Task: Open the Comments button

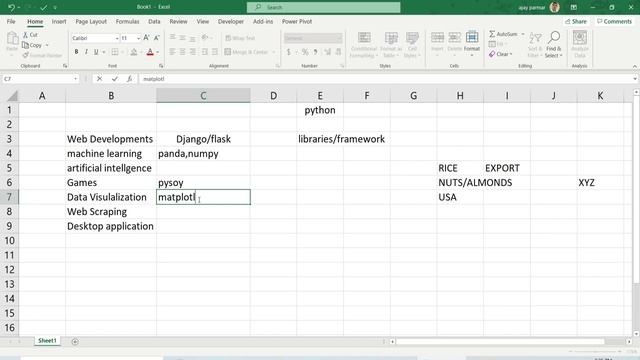Action: 614,21
